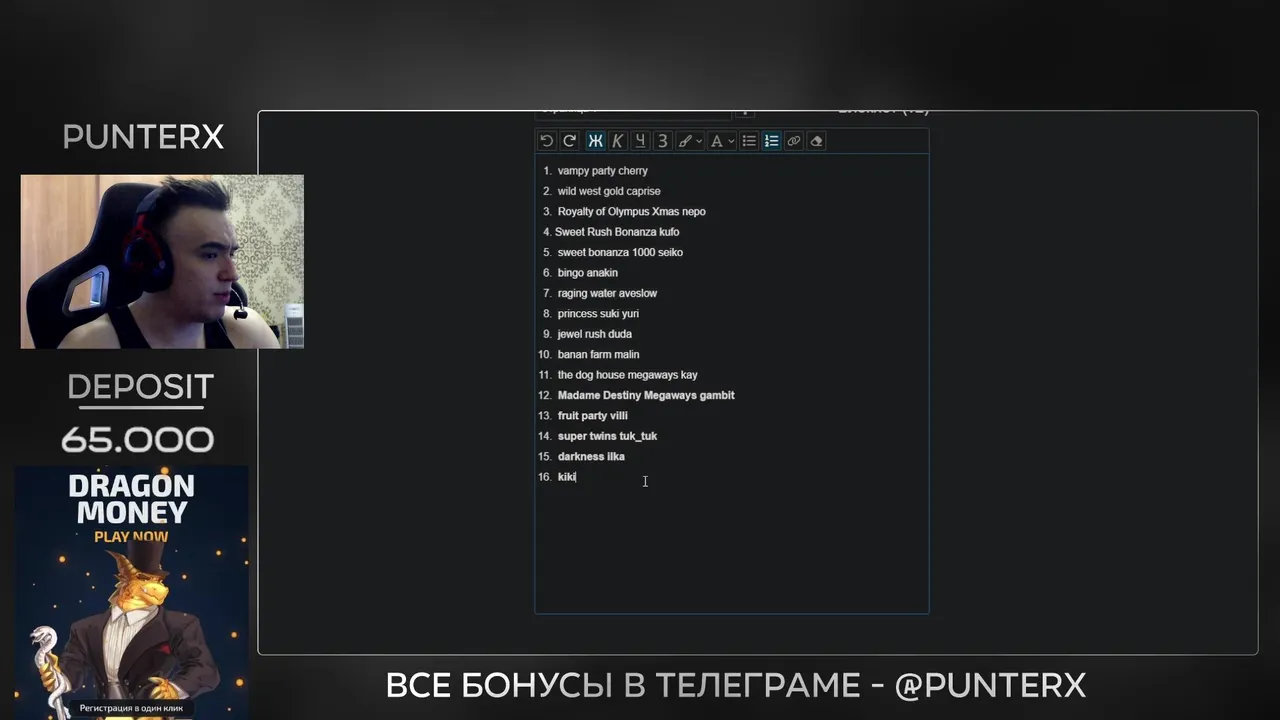Click the redo arrow in editor toolbar
Viewport: 1280px width, 720px height.
tap(569, 141)
